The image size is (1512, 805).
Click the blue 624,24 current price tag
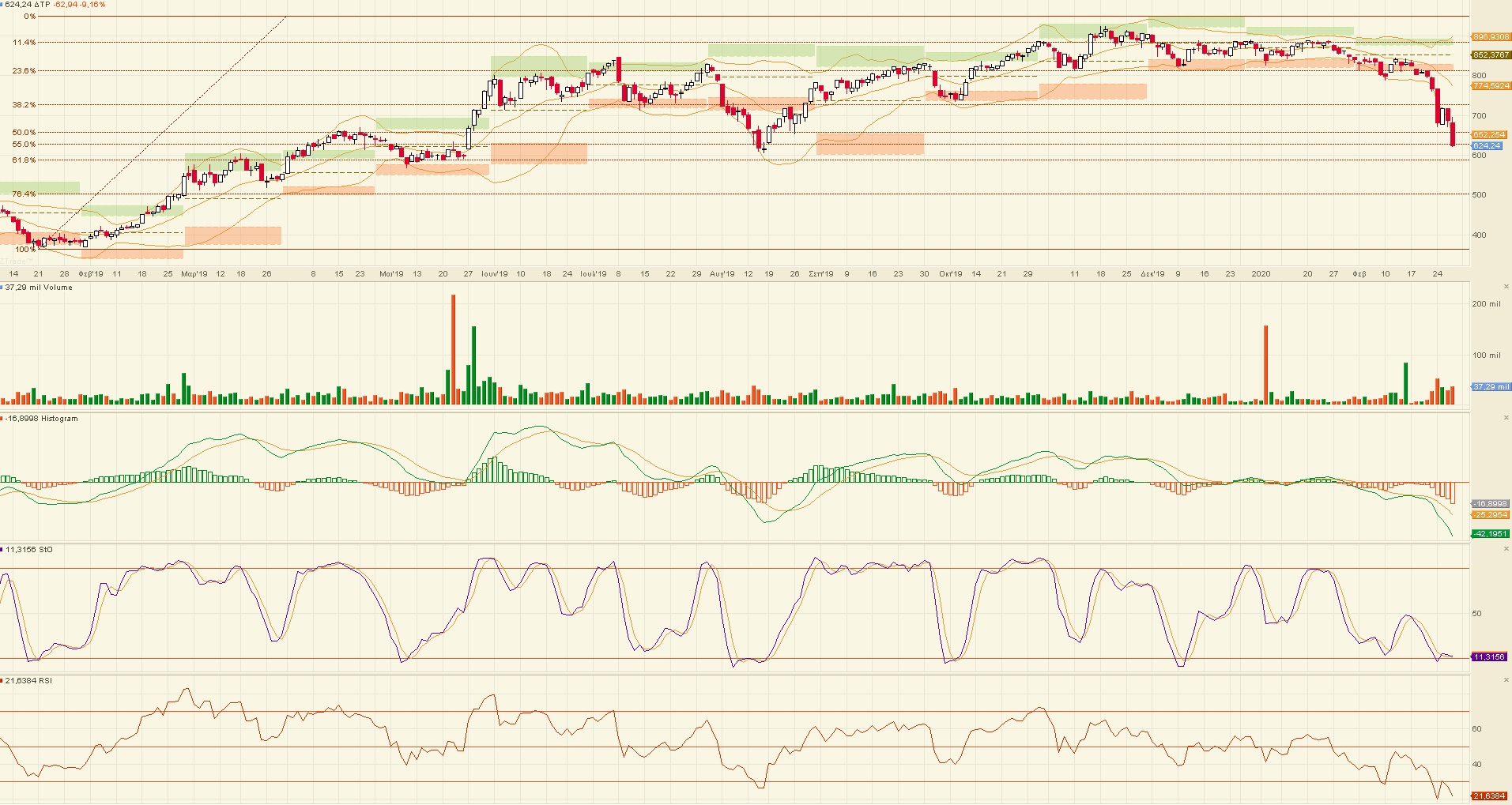click(x=1487, y=146)
